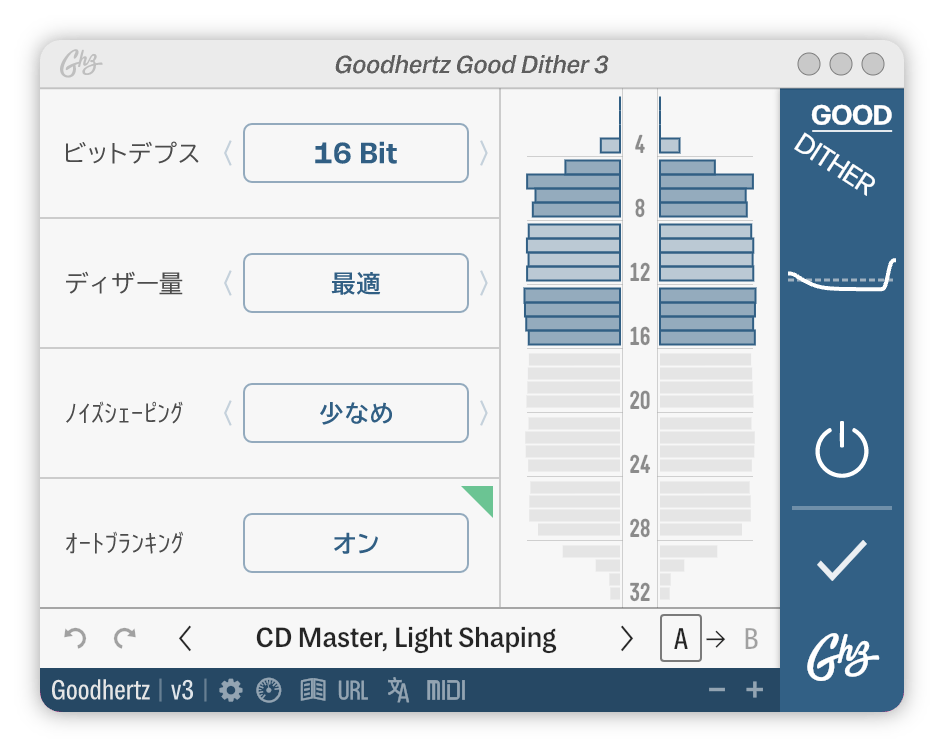Image resolution: width=944 pixels, height=752 pixels.
Task: Open MIDI settings
Action: (x=446, y=691)
